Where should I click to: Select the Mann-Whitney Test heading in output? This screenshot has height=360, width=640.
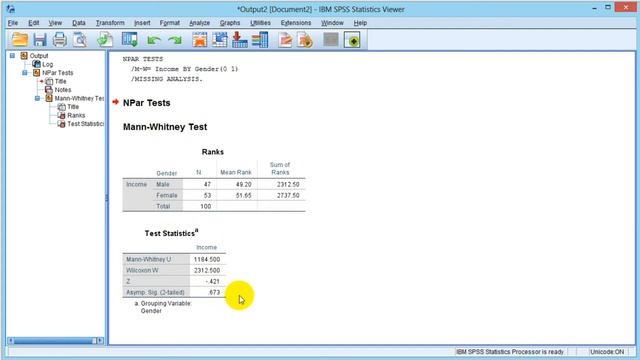(165, 127)
